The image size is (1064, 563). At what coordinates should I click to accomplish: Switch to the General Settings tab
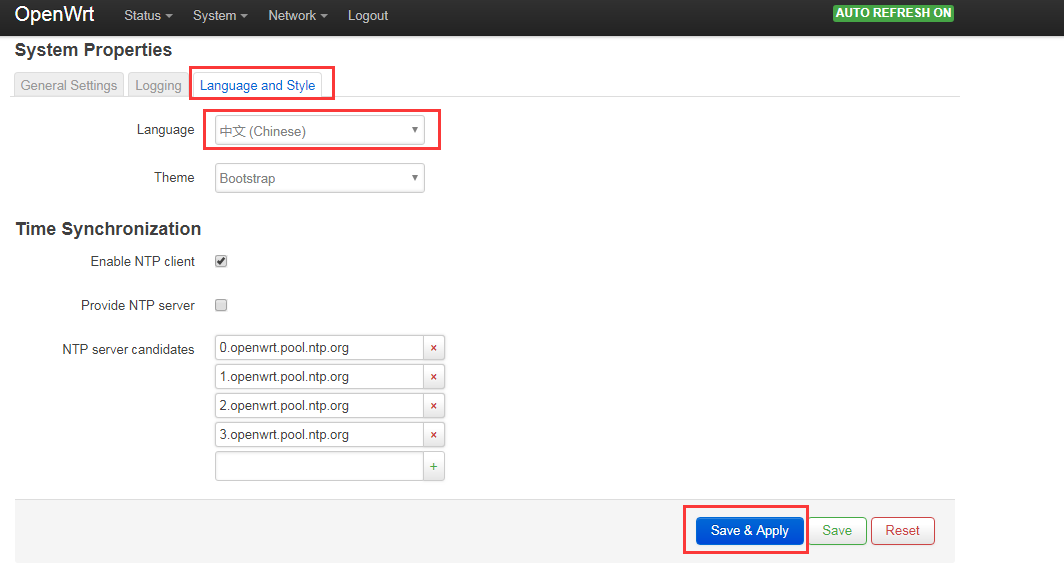[x=69, y=85]
